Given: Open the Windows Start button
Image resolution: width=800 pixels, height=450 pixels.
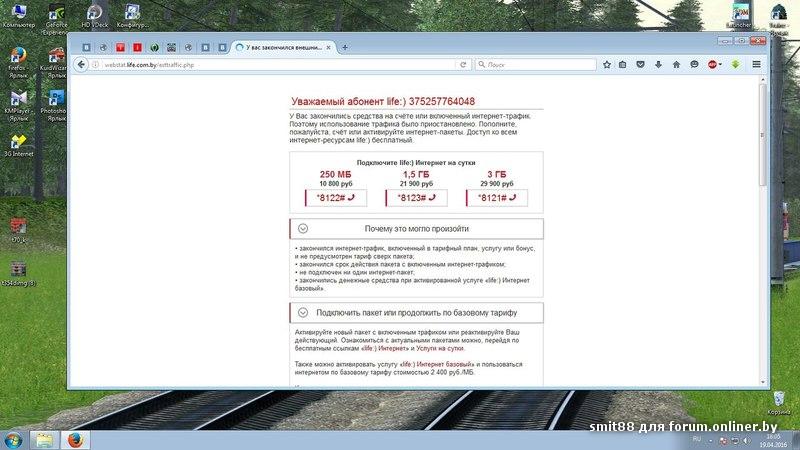Looking at the screenshot, I should click(x=13, y=440).
